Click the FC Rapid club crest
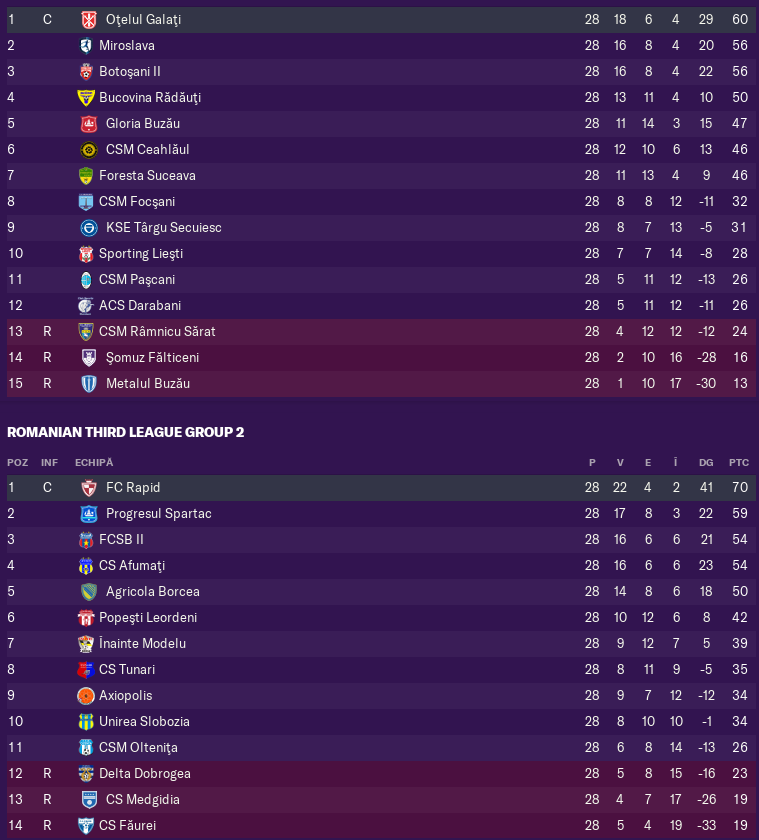The height and width of the screenshot is (840, 759). pyautogui.click(x=88, y=488)
